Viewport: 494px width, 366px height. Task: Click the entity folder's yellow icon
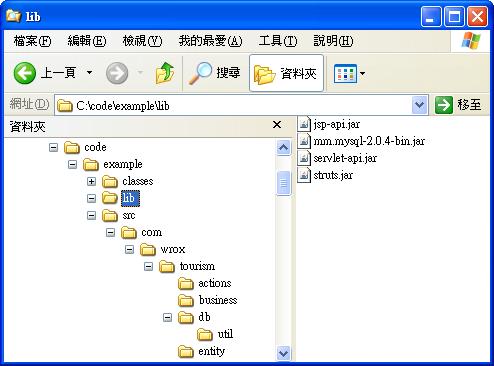point(186,351)
